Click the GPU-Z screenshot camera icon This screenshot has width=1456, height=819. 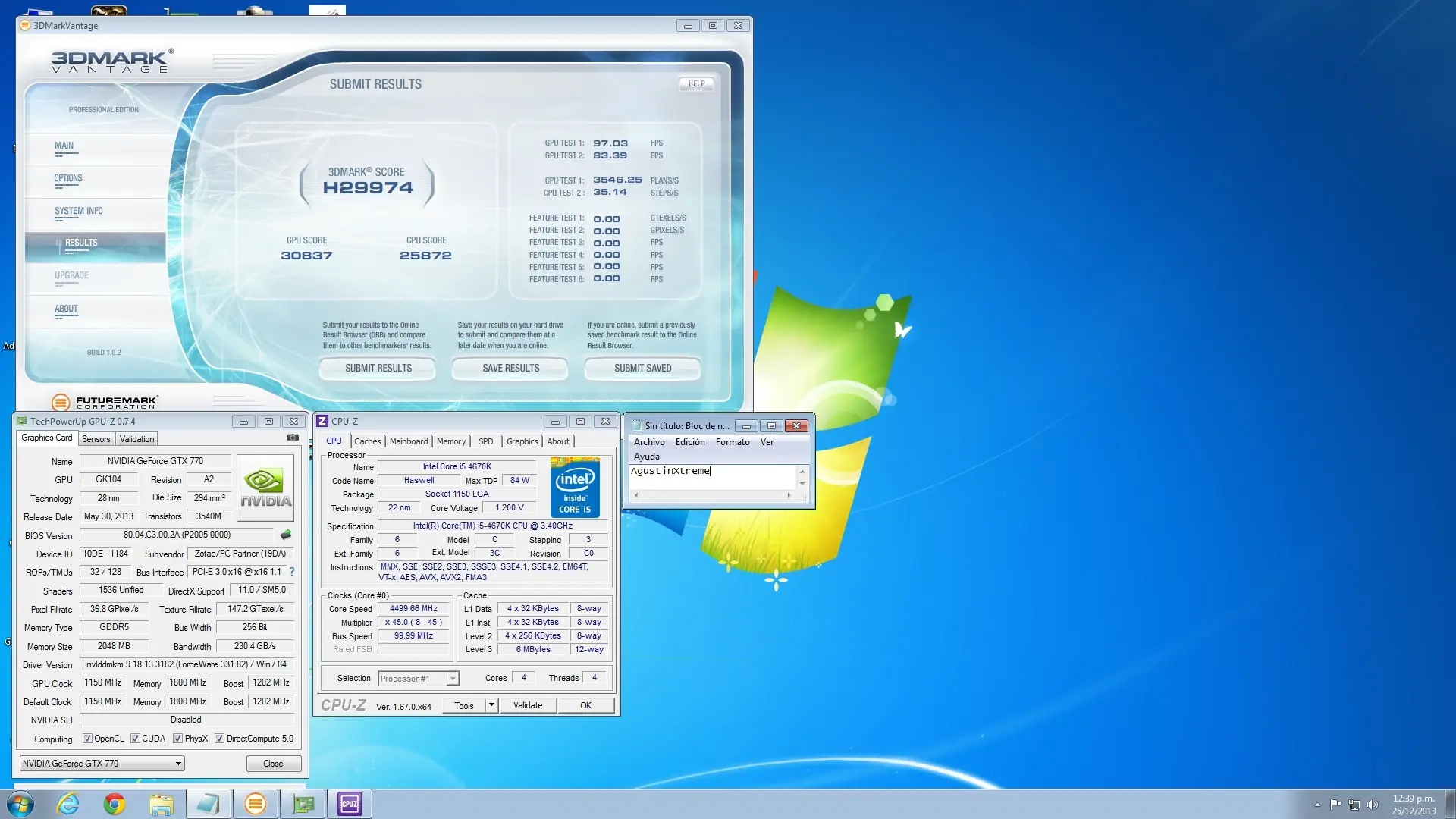(293, 438)
